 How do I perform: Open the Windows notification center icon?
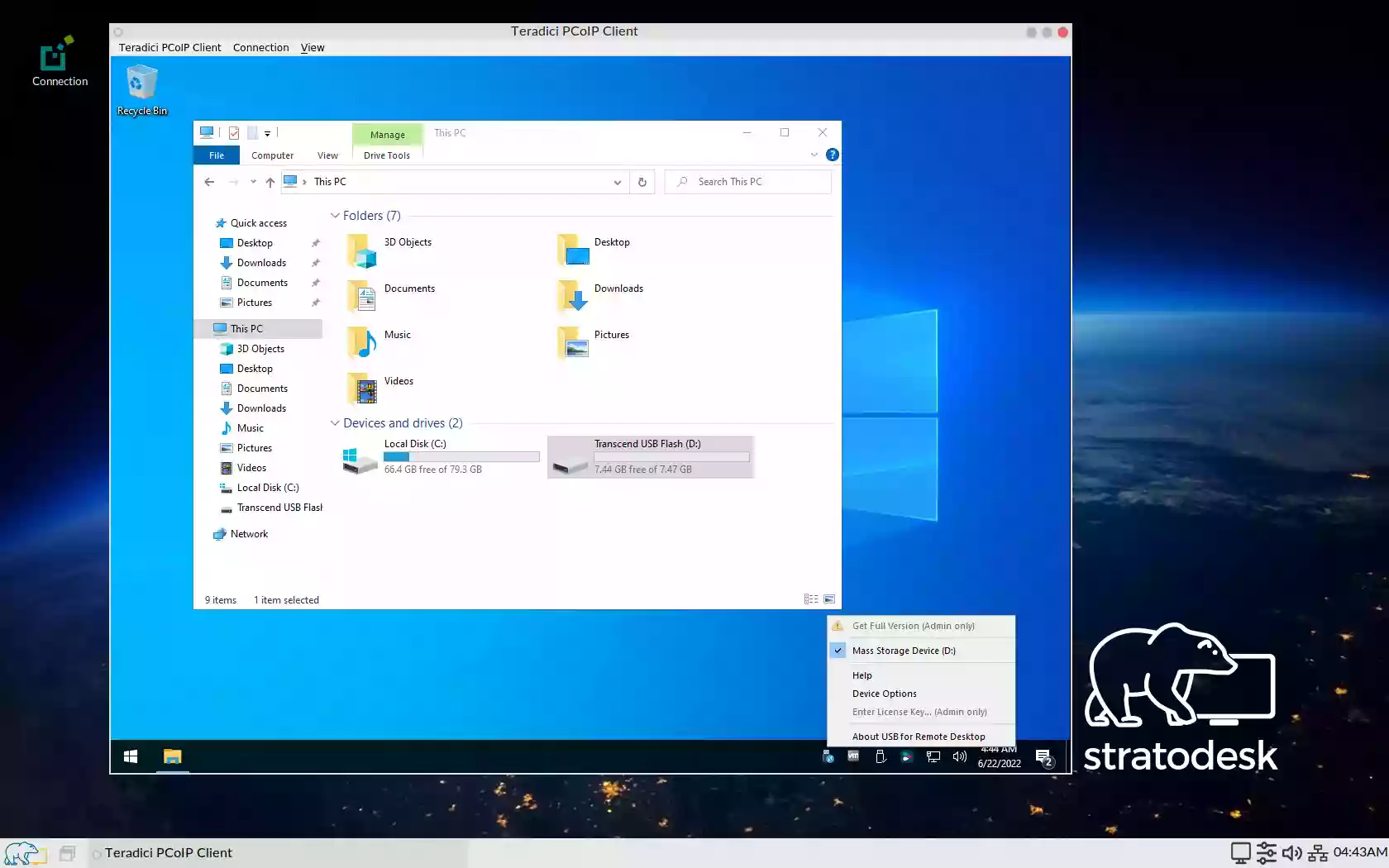tap(1043, 757)
